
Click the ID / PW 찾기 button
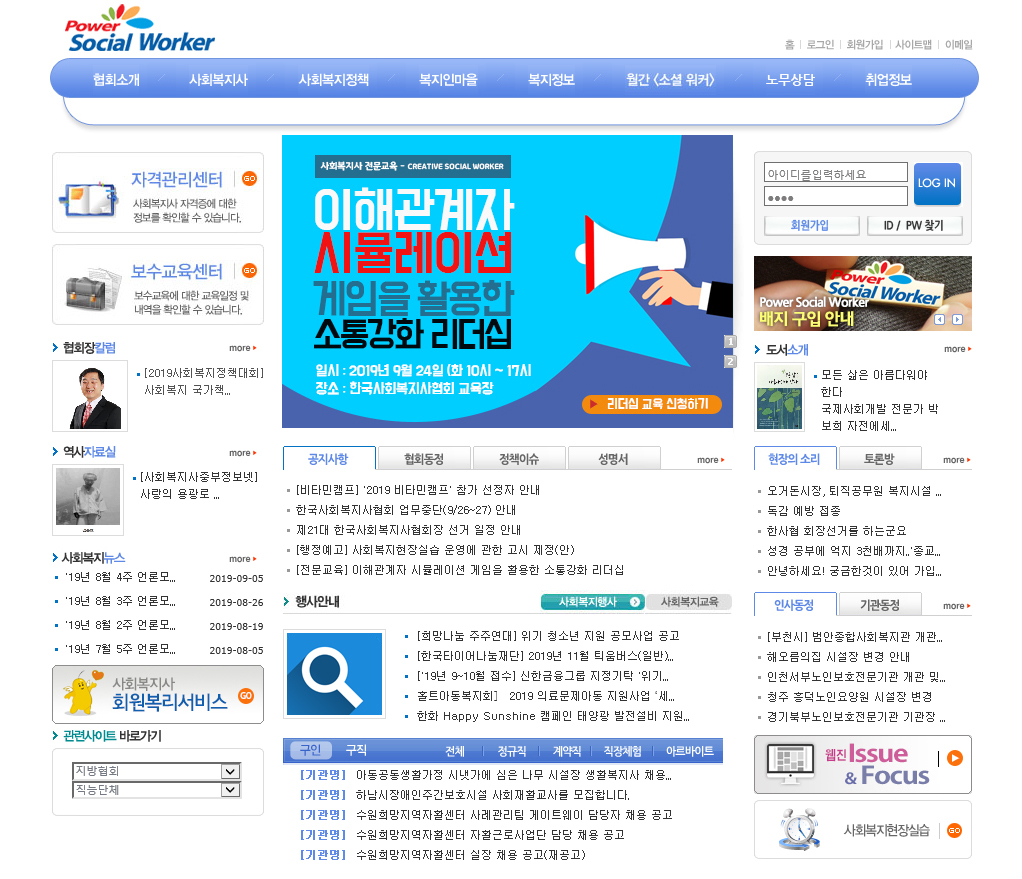tap(913, 226)
